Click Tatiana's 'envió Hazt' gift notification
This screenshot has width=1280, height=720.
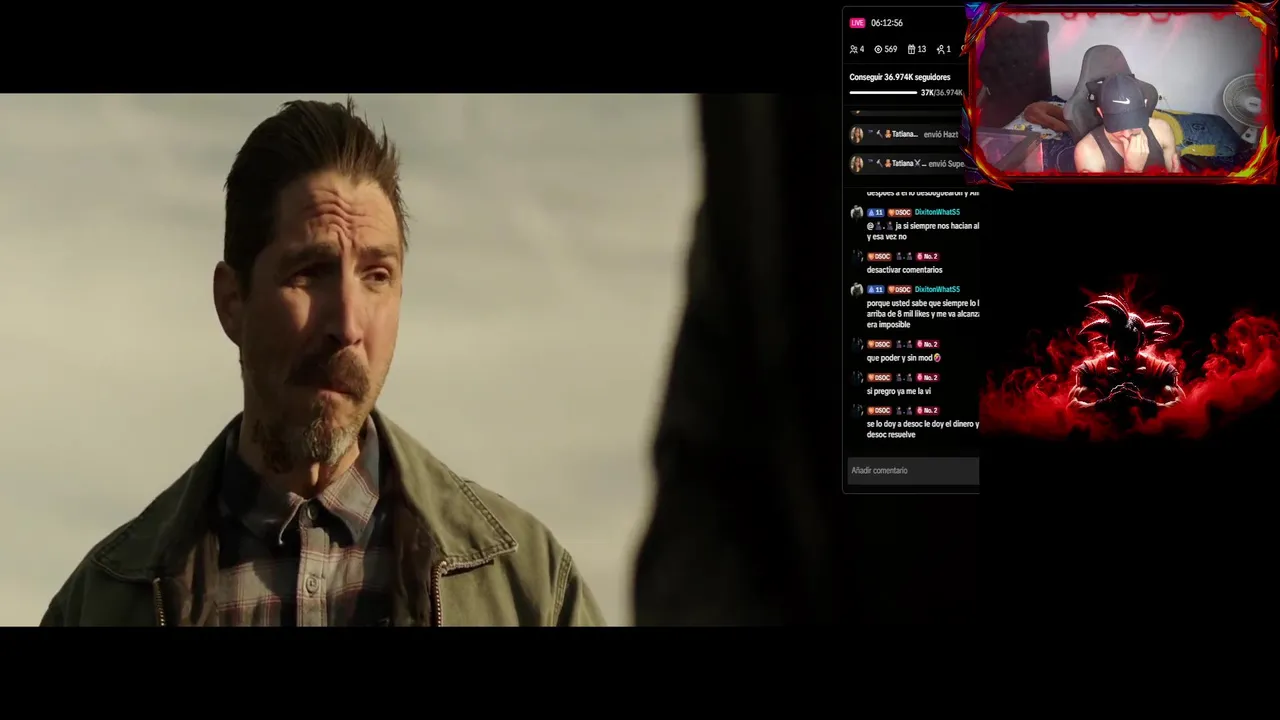click(x=905, y=134)
